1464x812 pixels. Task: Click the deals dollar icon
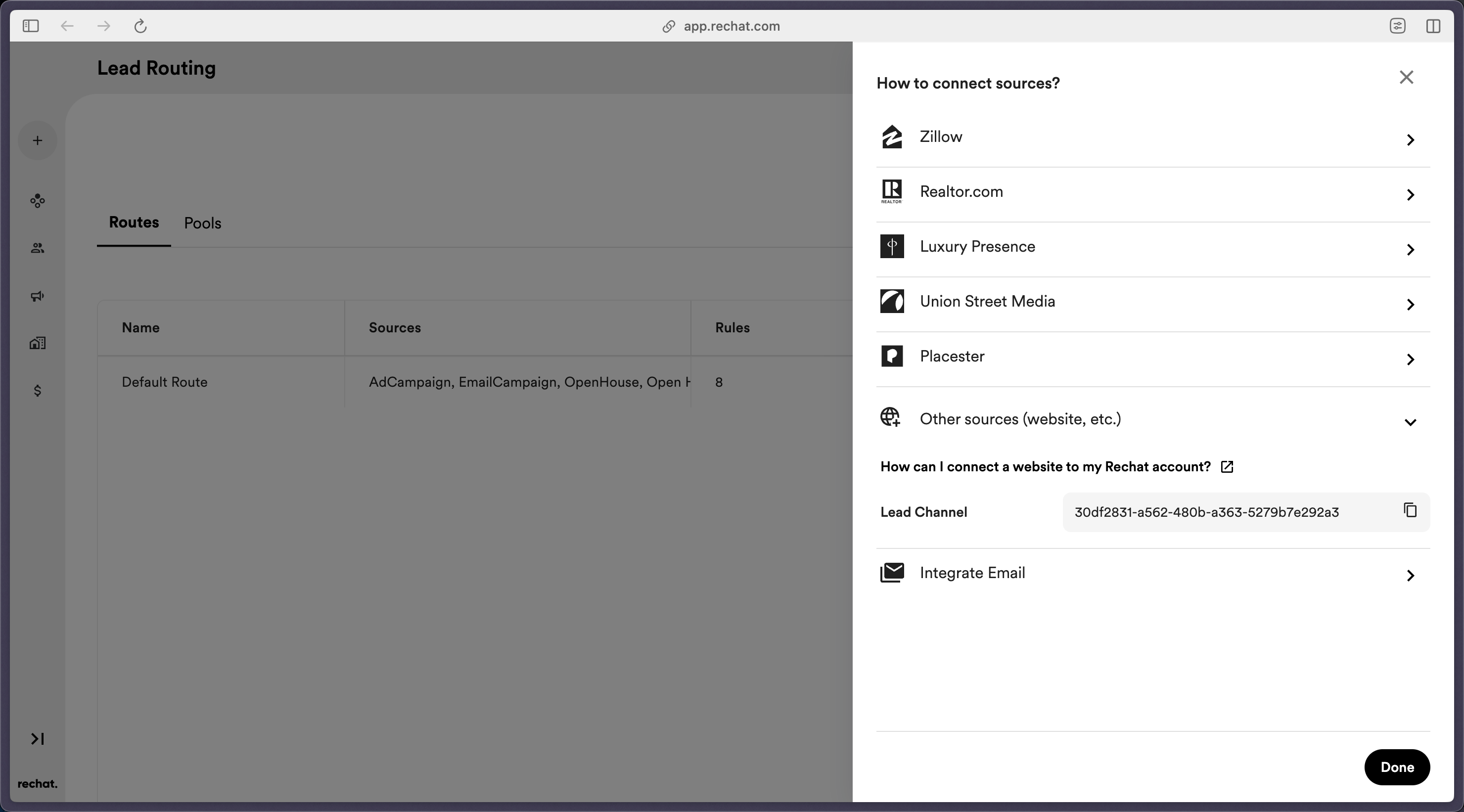point(38,390)
